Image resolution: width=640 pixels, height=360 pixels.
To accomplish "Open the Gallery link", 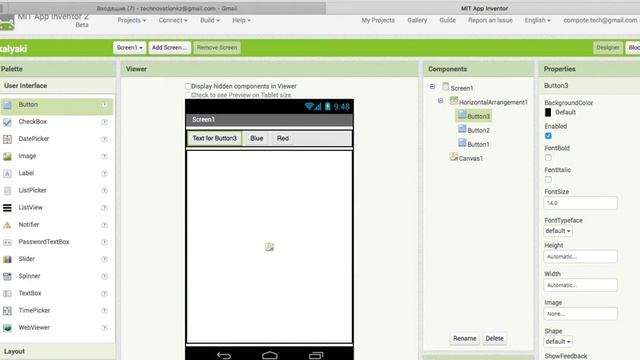I will (417, 20).
